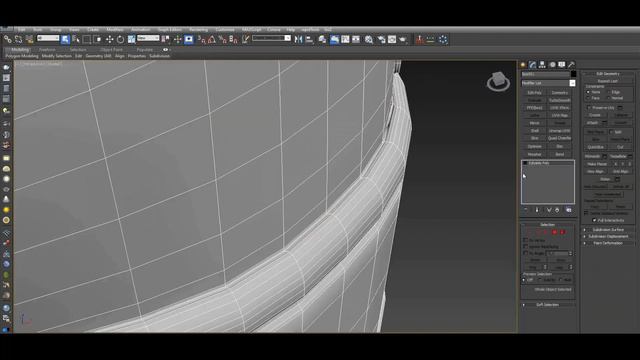Click the Unlink Selection tool

click(x=18, y=40)
